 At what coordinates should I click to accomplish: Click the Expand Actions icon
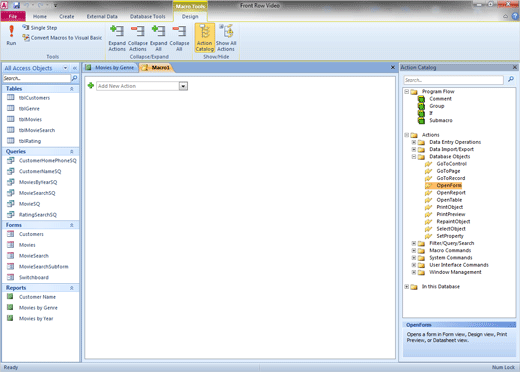[117, 31]
